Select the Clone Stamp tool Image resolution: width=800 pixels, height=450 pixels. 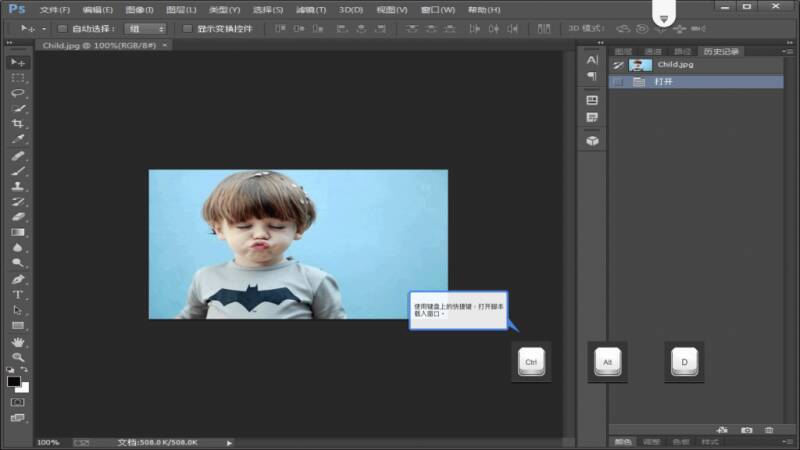18,186
